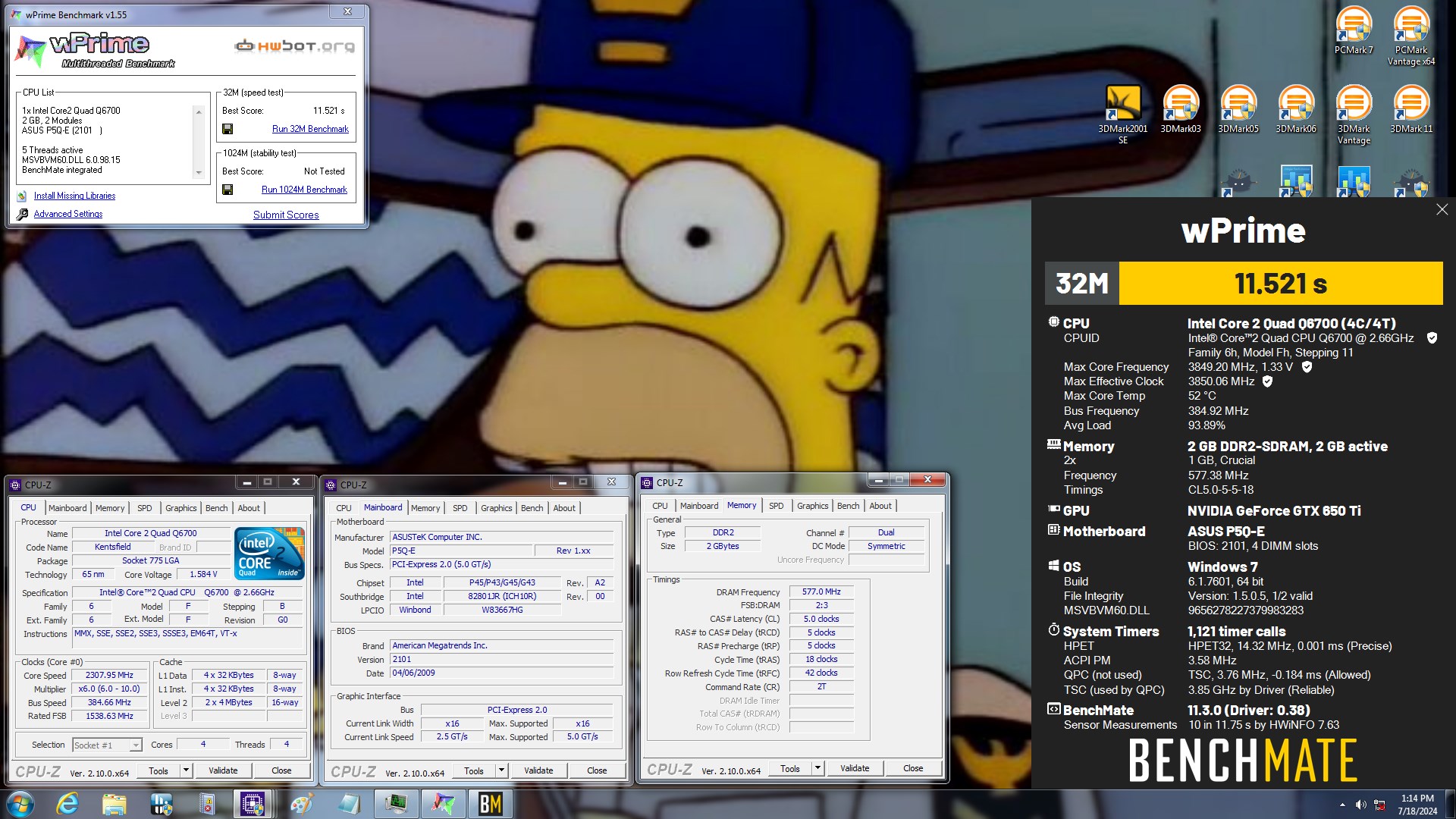The image size is (1456, 819).
Task: Open Windows Explorer folder icon in taskbar
Action: (114, 804)
